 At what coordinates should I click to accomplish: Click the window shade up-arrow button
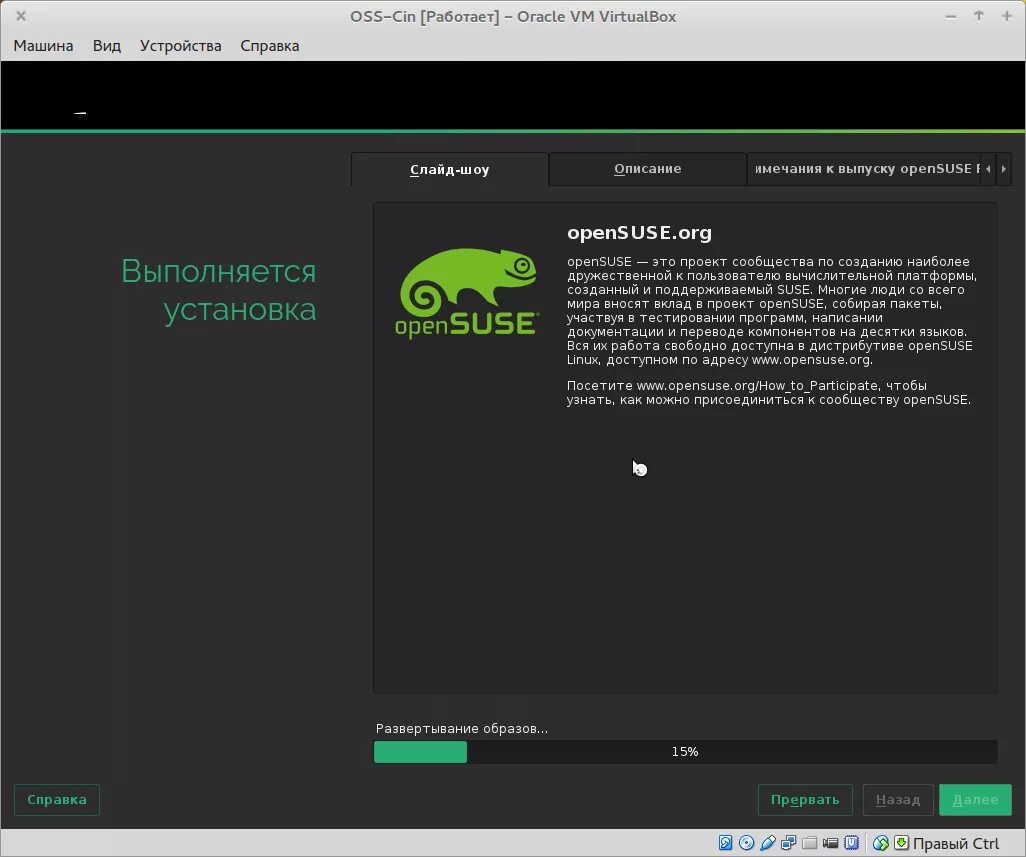tap(979, 16)
